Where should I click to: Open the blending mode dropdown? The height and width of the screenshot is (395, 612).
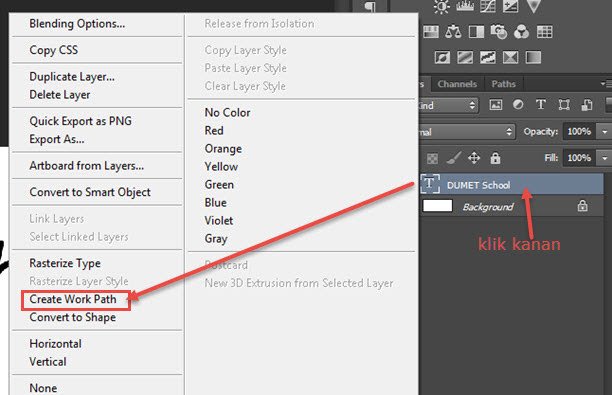(x=467, y=132)
